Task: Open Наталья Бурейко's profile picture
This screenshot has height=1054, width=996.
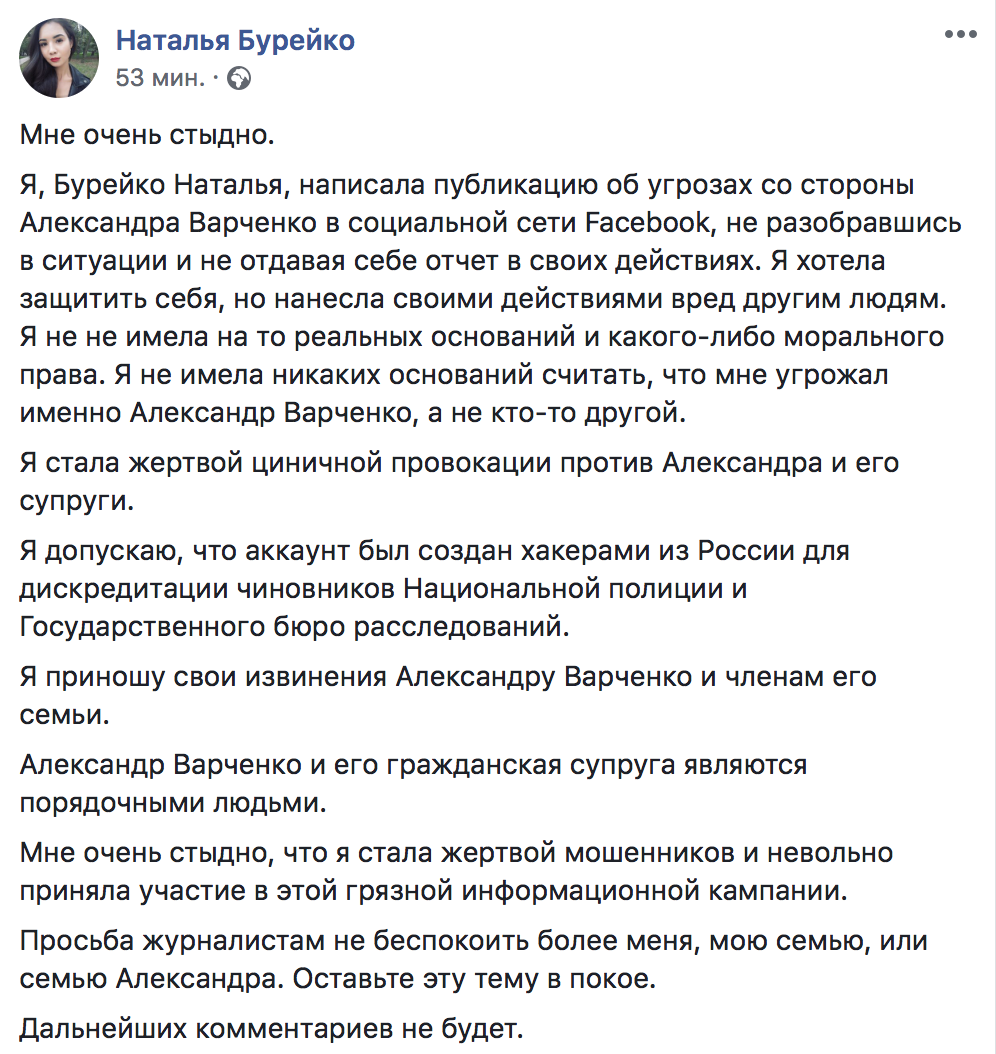Action: [60, 59]
